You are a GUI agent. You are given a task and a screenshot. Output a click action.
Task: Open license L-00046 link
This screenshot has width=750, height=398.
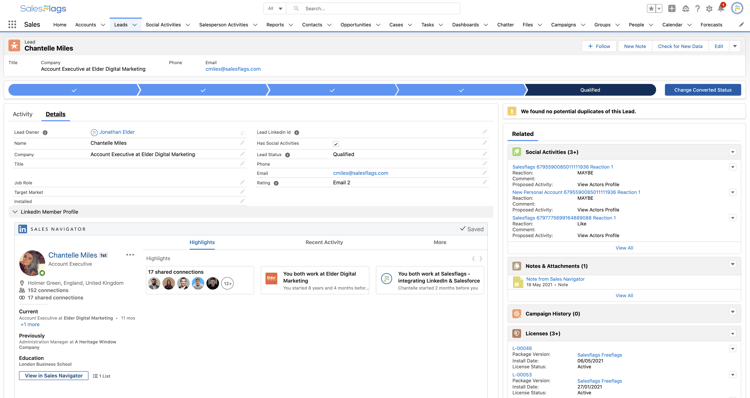click(x=522, y=348)
